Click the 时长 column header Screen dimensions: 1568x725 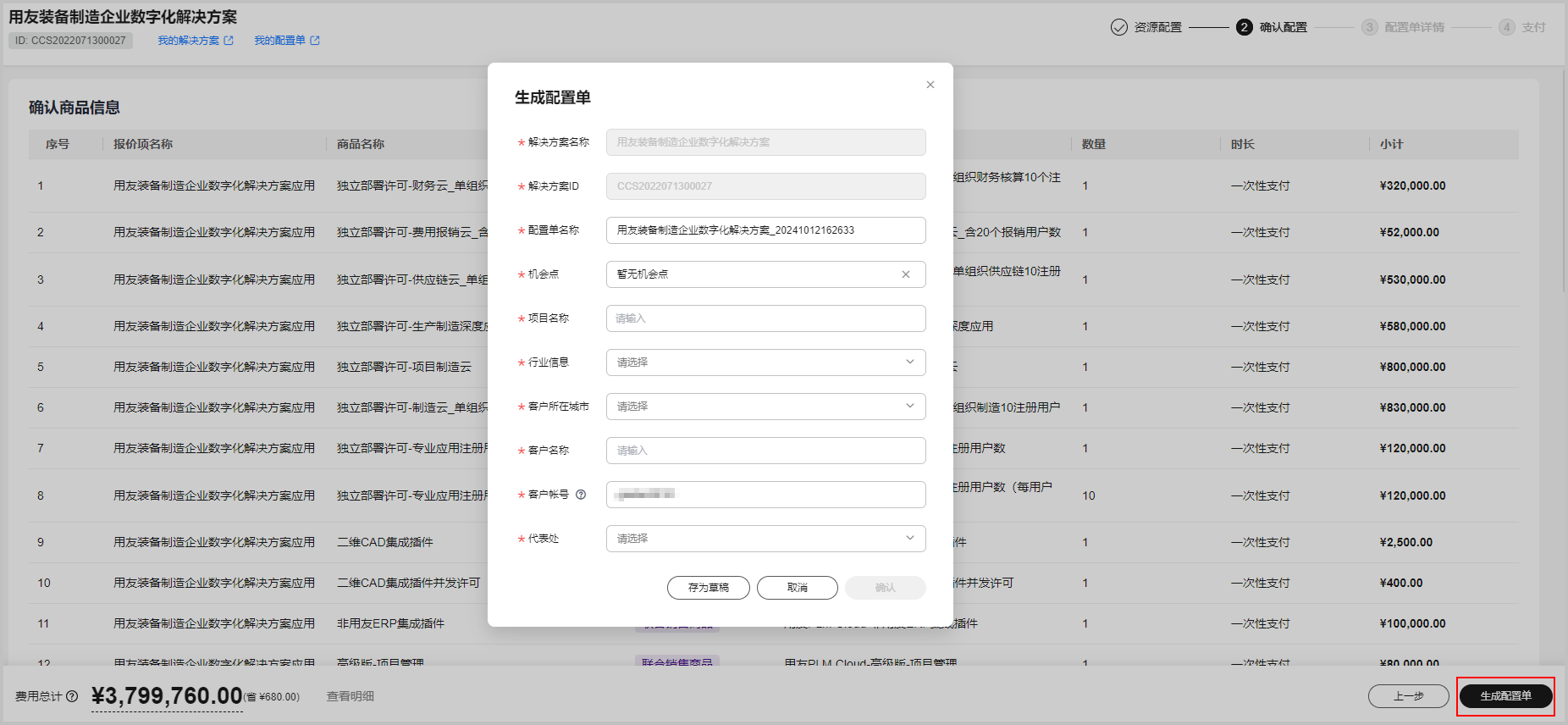coord(1243,144)
